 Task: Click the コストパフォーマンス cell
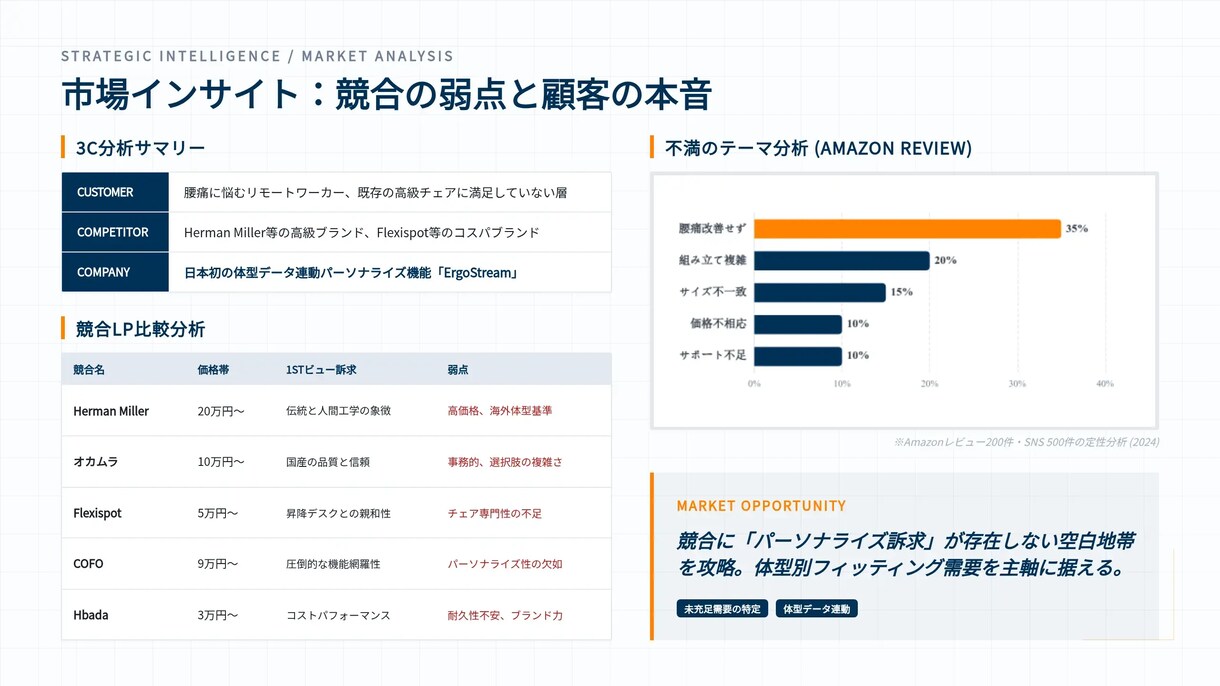click(338, 615)
